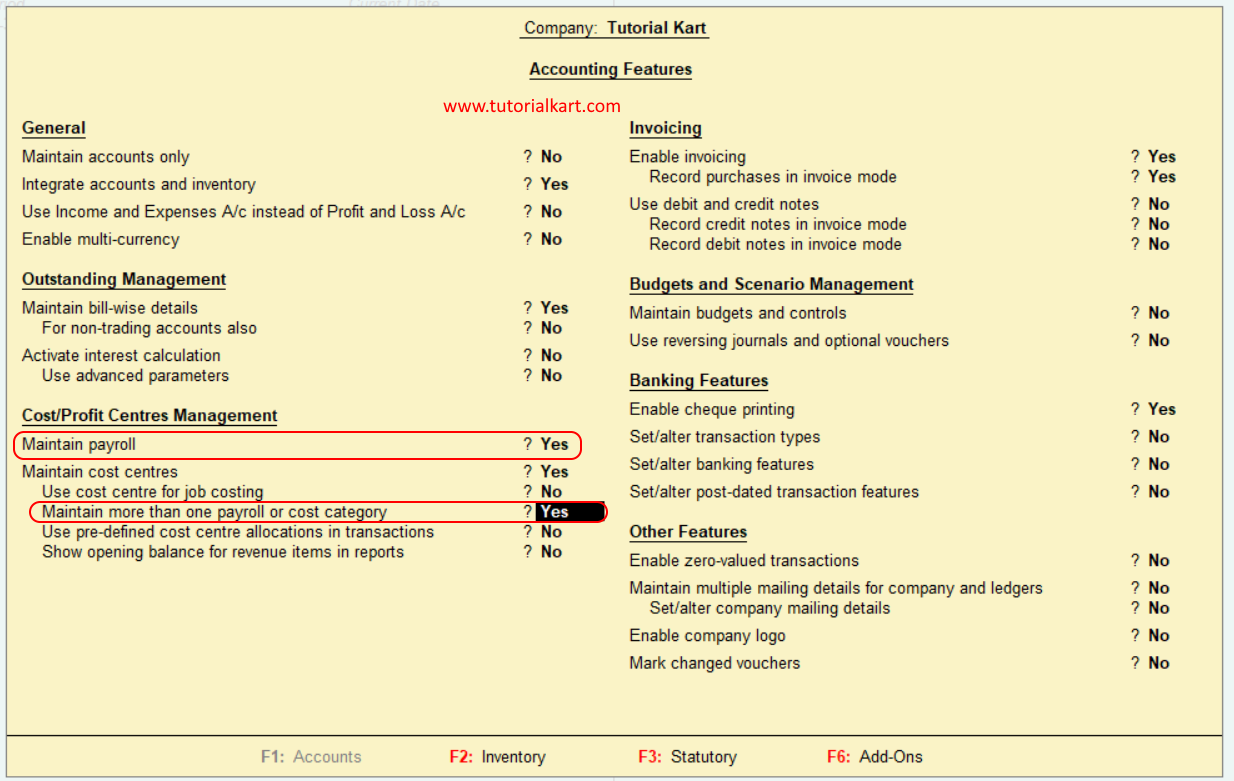Open F6: Add-Ons features
This screenshot has width=1234, height=781.
pyautogui.click(x=875, y=757)
